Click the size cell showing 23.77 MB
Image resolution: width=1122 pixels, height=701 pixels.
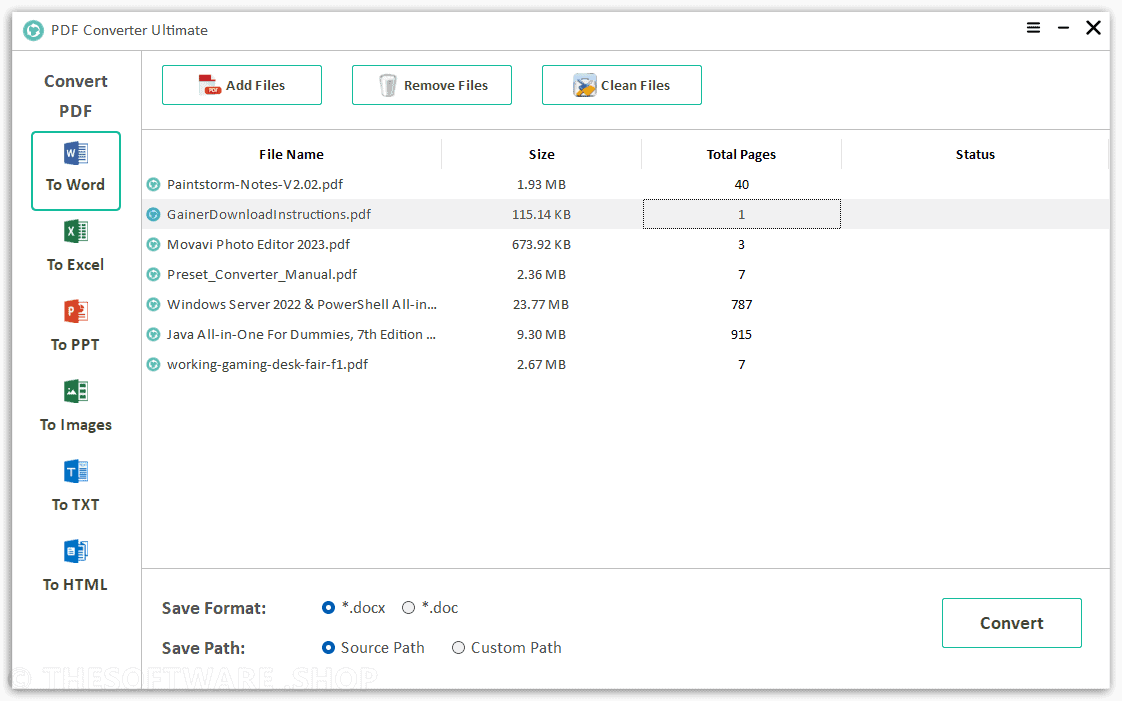click(542, 305)
